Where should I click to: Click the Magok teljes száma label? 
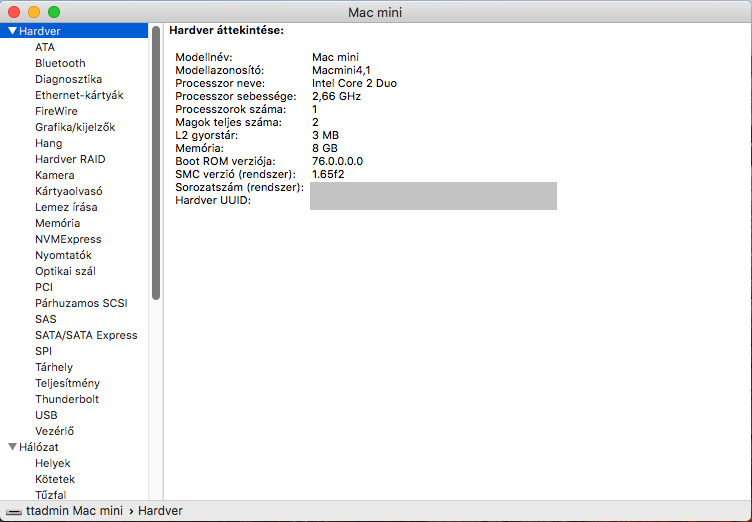click(x=228, y=122)
